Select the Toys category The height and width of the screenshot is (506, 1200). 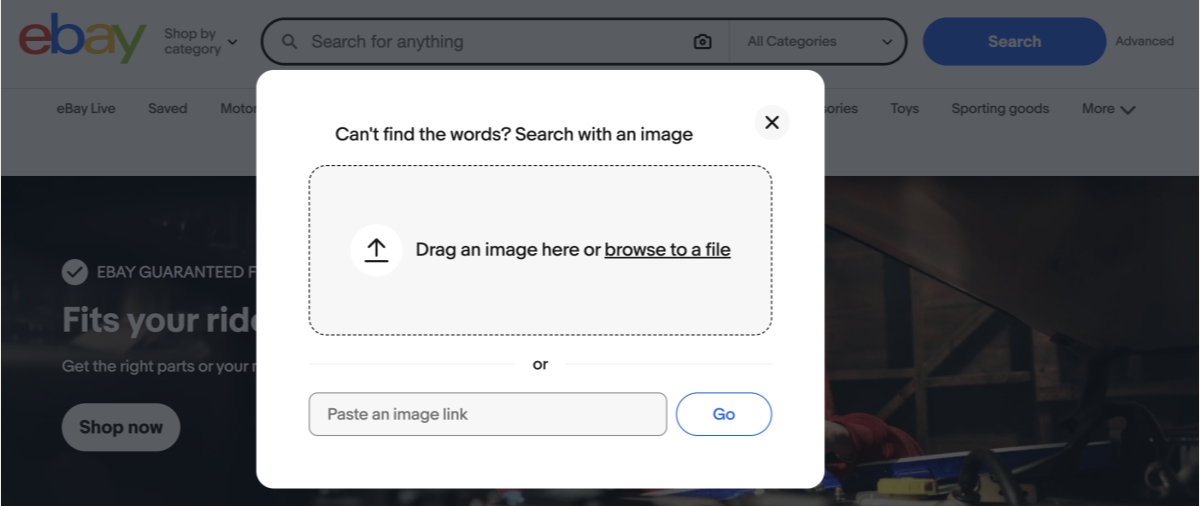[x=904, y=109]
